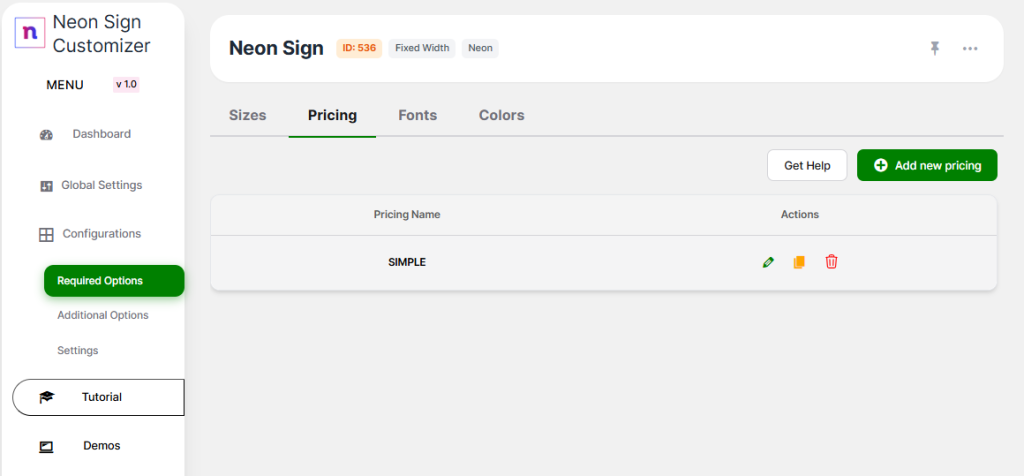Delete the SIMPLE pricing with trash icon

click(831, 262)
